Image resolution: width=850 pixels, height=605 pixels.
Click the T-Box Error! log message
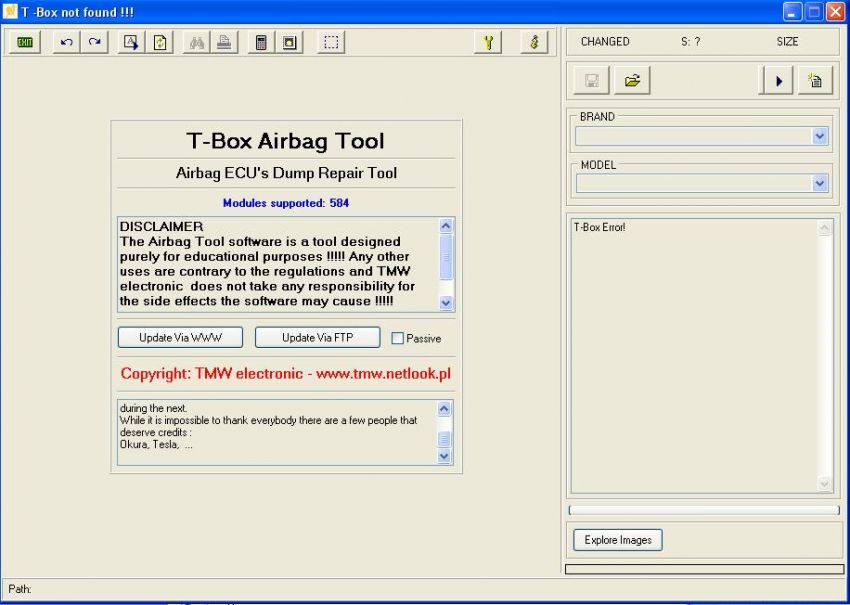pyautogui.click(x=600, y=227)
